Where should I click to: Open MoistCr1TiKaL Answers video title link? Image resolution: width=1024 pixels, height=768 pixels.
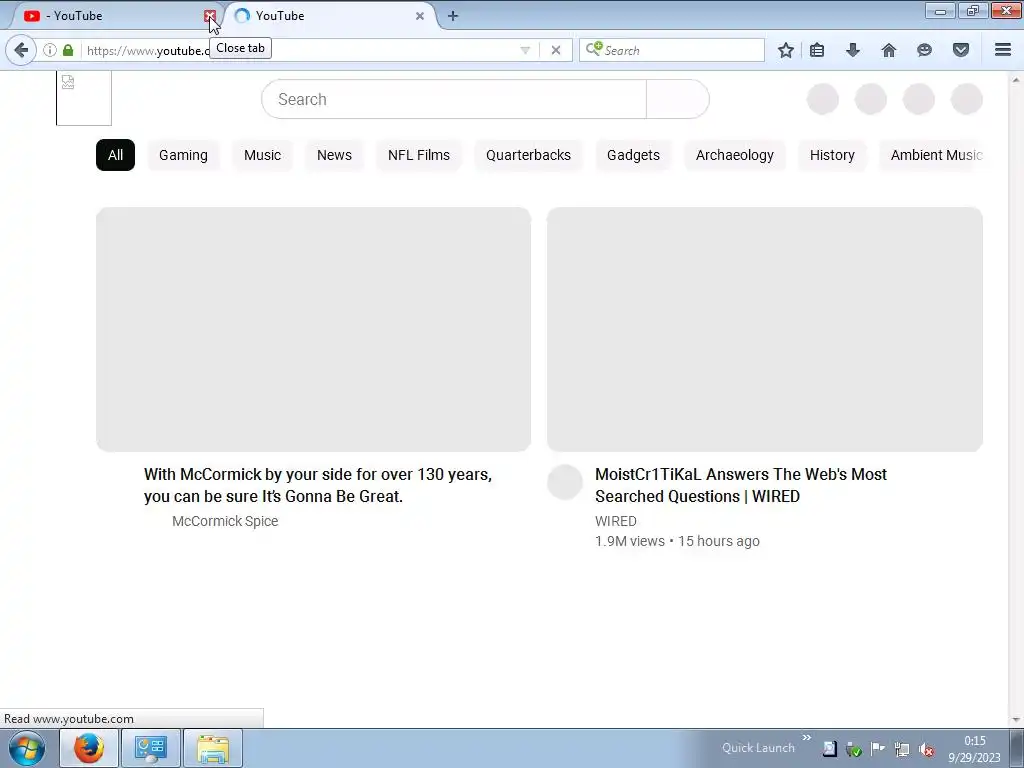(x=741, y=485)
